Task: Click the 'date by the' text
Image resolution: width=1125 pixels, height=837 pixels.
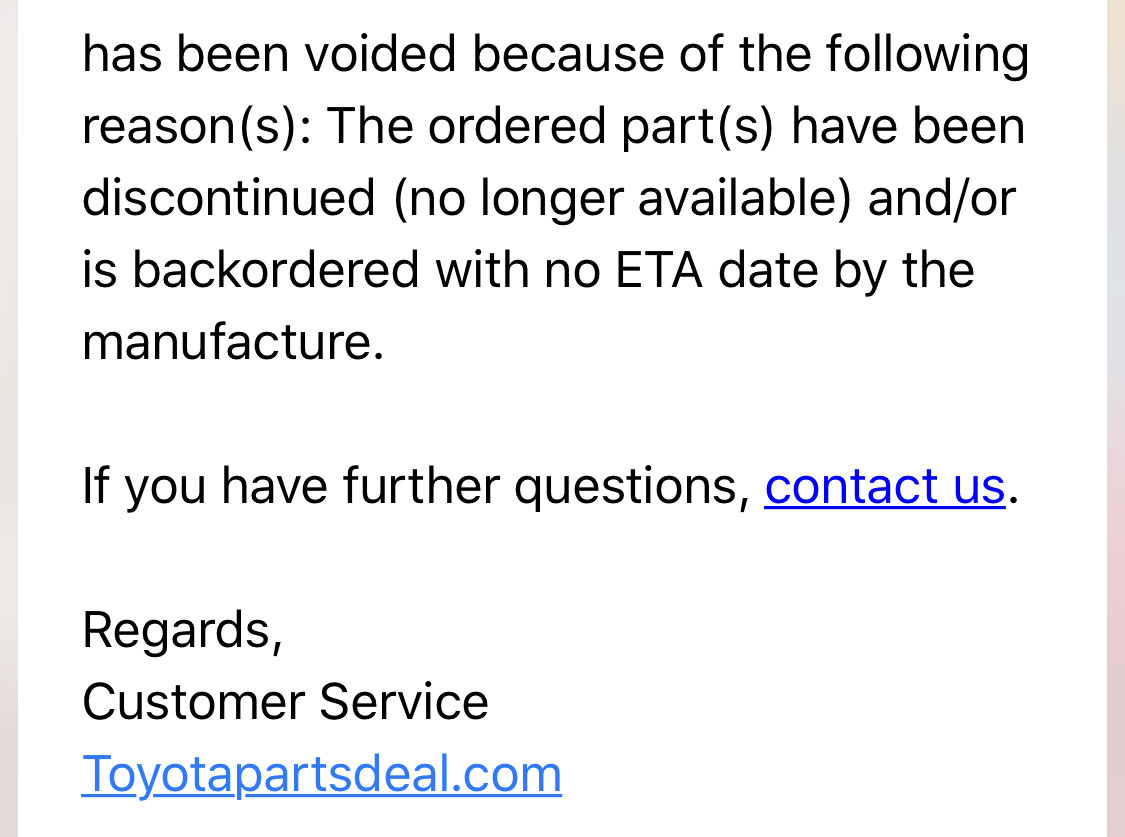Action: pyautogui.click(x=846, y=270)
